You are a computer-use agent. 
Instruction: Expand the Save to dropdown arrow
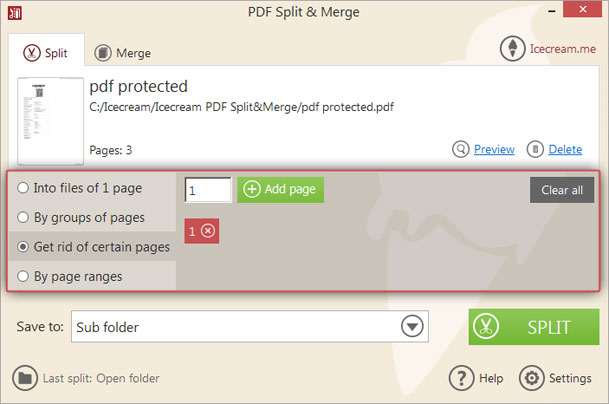click(411, 327)
